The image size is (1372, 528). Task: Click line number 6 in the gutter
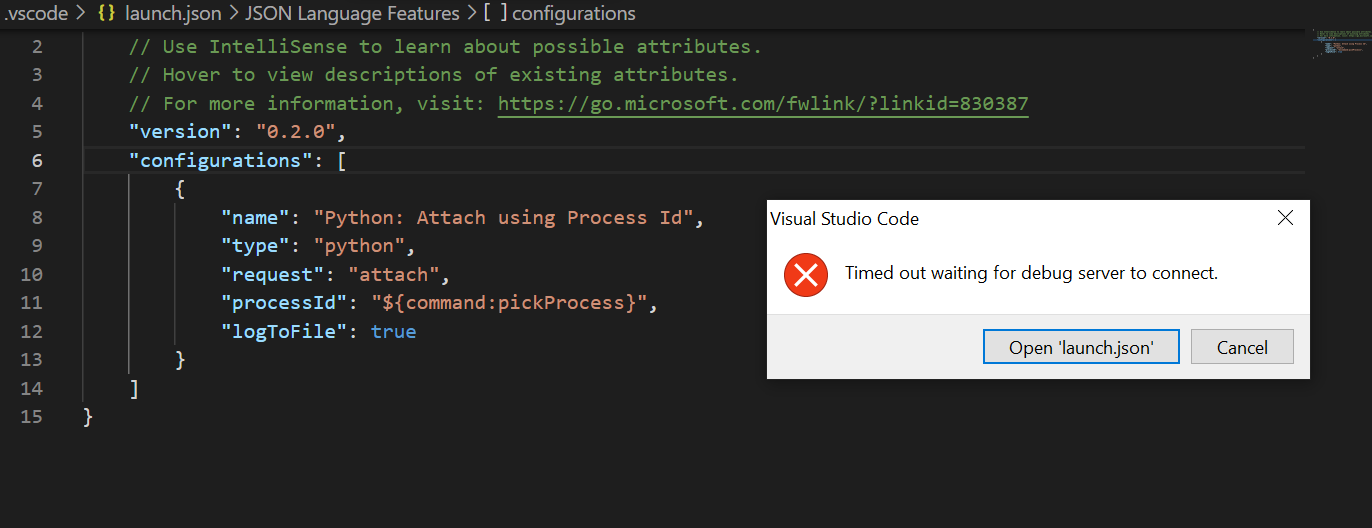(37, 160)
